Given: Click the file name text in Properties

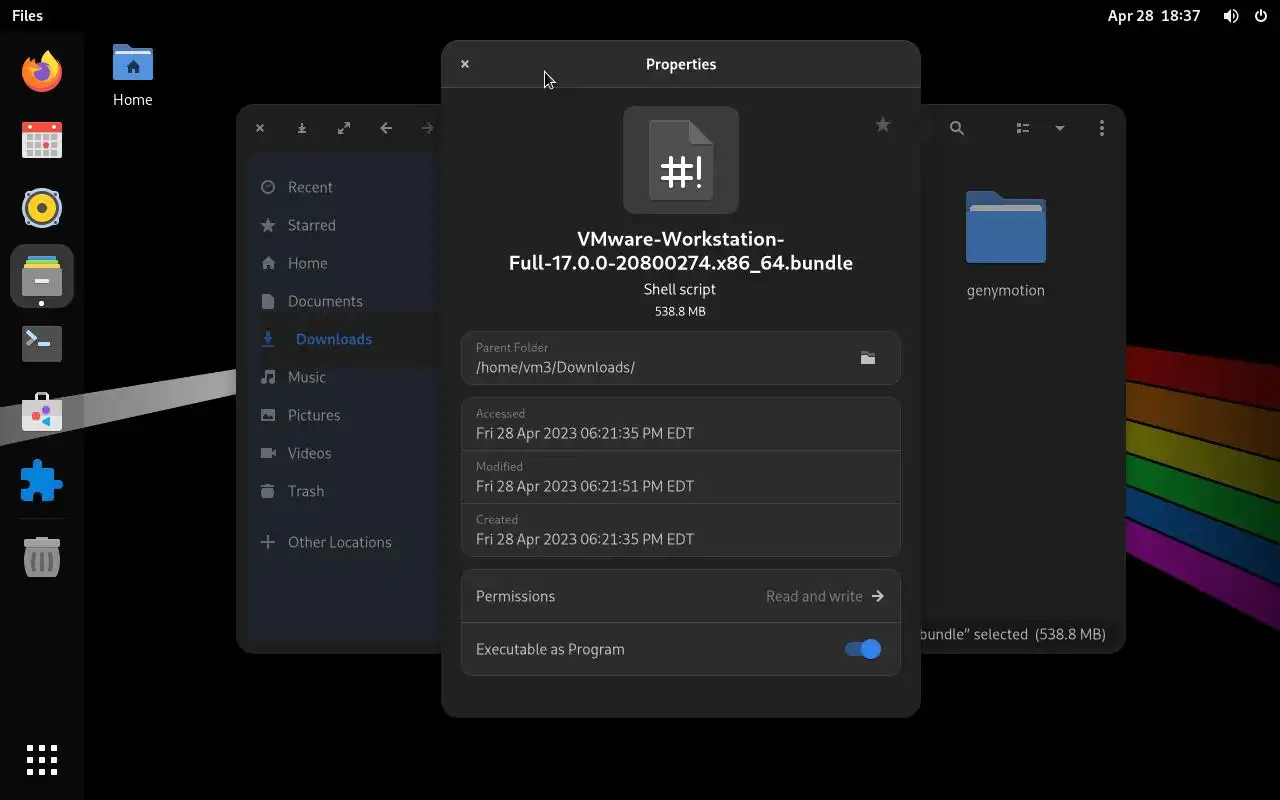Looking at the screenshot, I should pyautogui.click(x=681, y=251).
